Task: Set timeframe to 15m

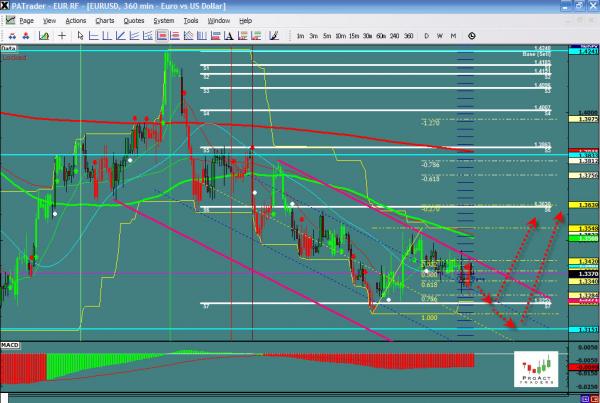Action: [354, 35]
